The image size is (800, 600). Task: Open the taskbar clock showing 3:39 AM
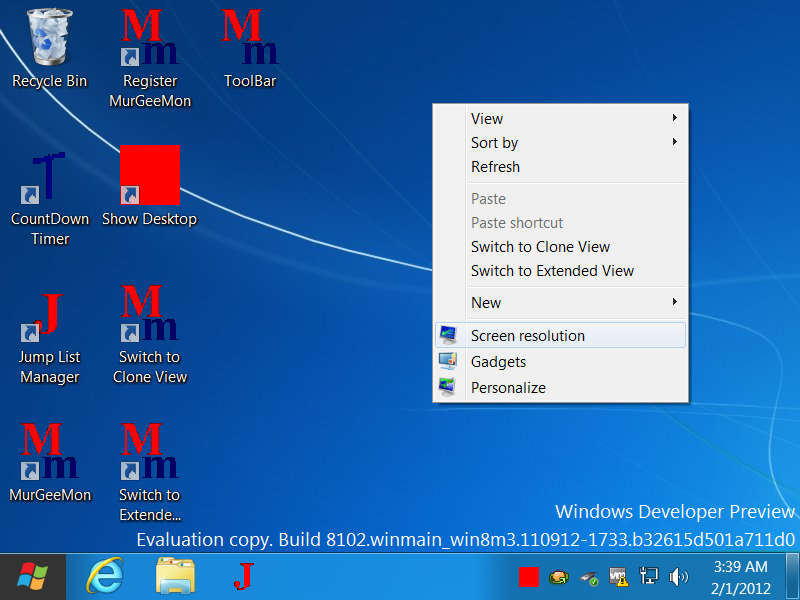click(740, 577)
